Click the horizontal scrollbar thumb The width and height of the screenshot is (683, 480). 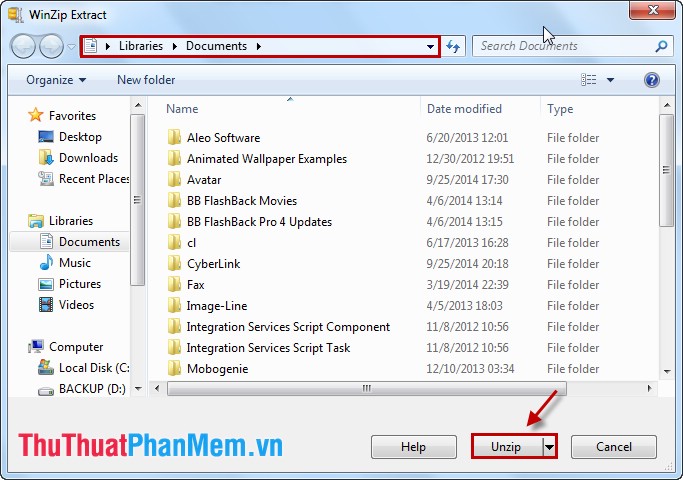click(x=367, y=388)
